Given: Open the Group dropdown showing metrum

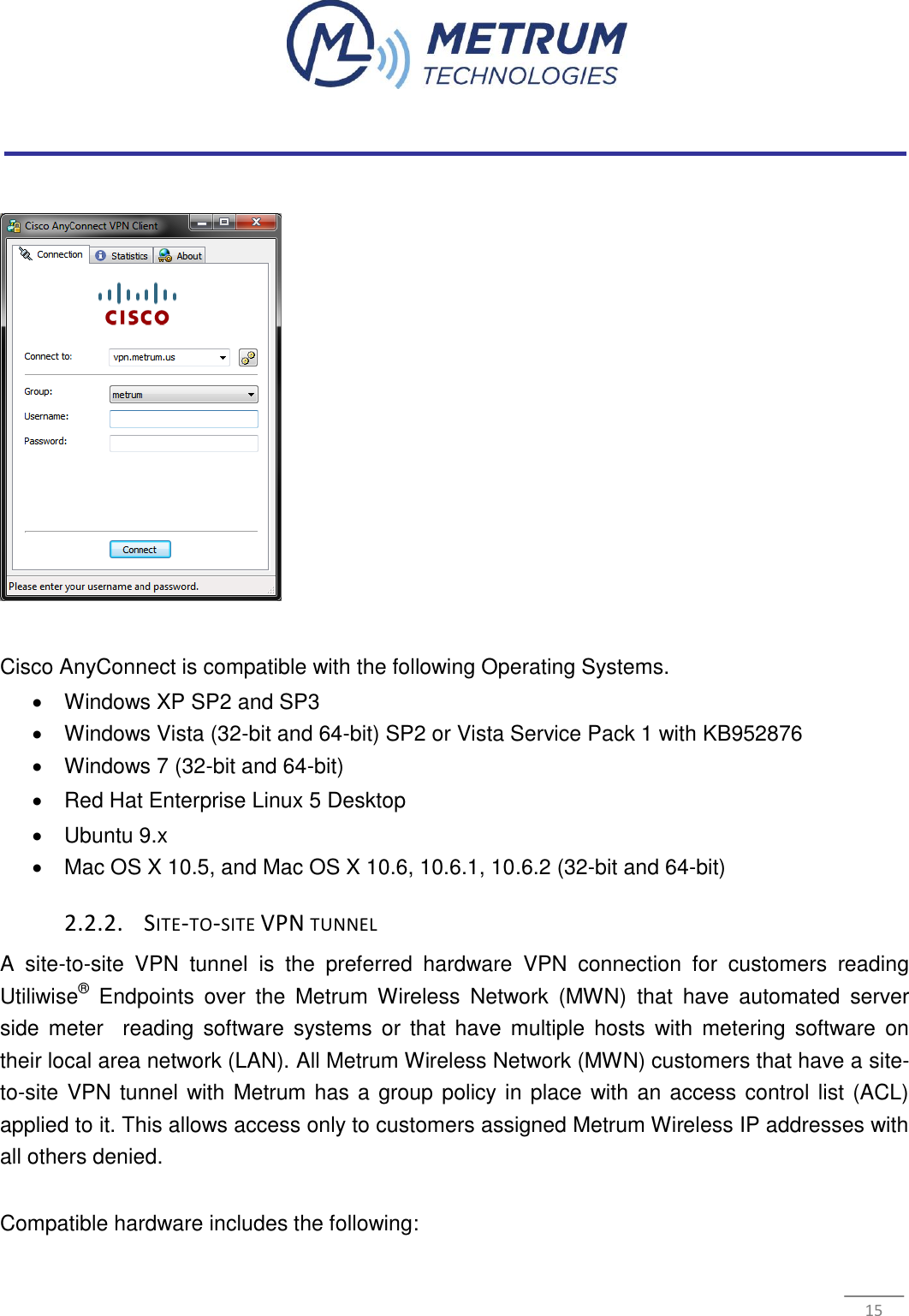Looking at the screenshot, I should tap(184, 395).
